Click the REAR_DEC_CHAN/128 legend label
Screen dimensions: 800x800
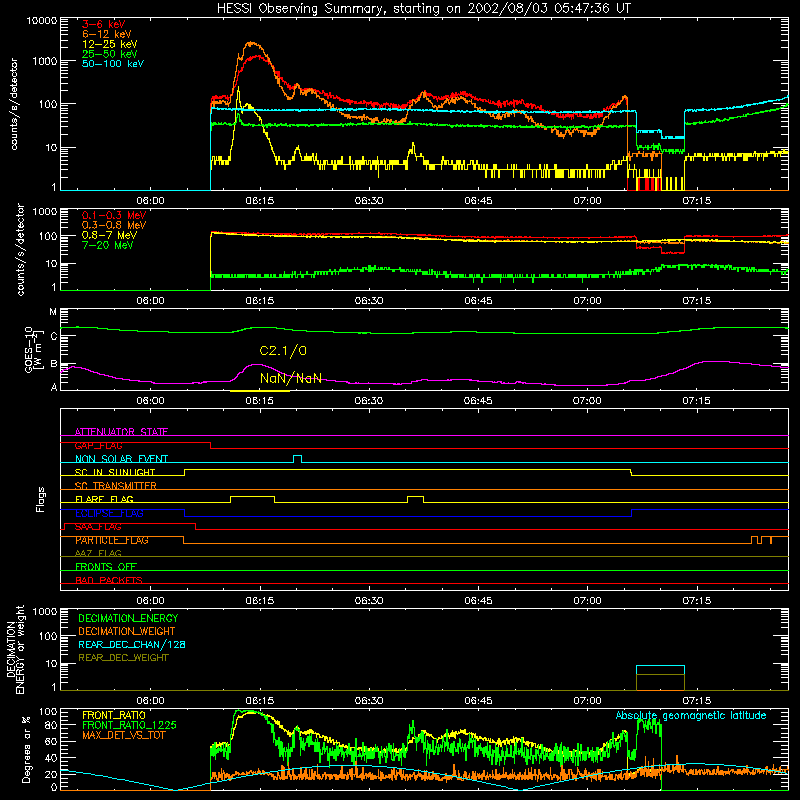132,644
